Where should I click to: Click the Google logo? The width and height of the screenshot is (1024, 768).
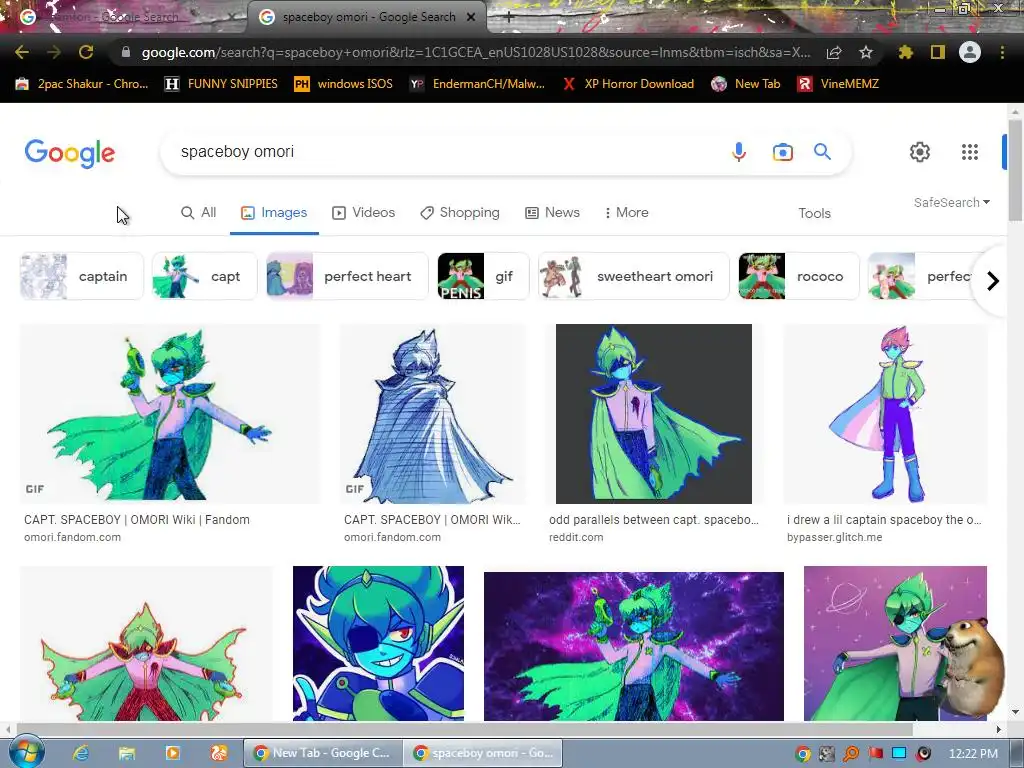coord(70,153)
